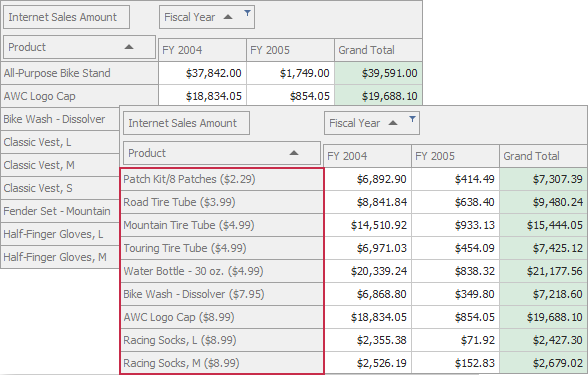Select the Half-Finger Gloves, M row

point(60,257)
